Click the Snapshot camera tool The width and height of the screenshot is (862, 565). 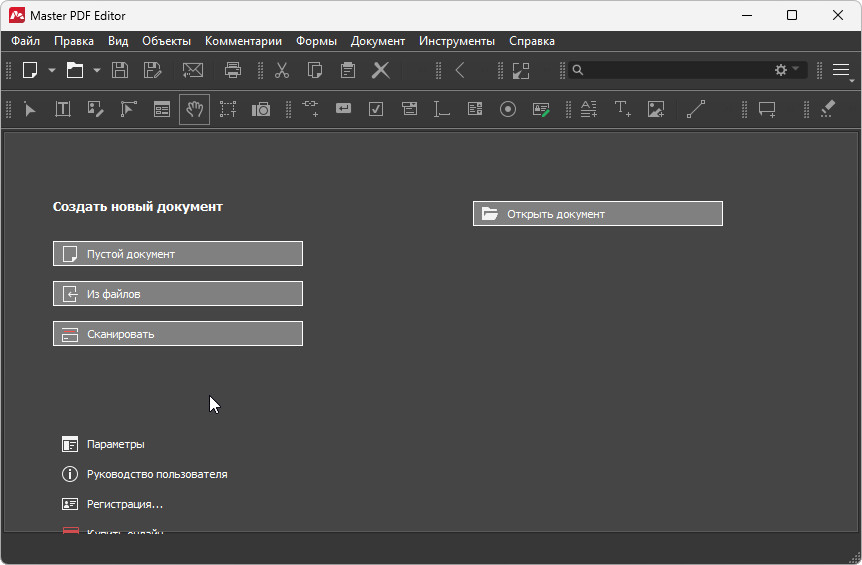pos(261,109)
